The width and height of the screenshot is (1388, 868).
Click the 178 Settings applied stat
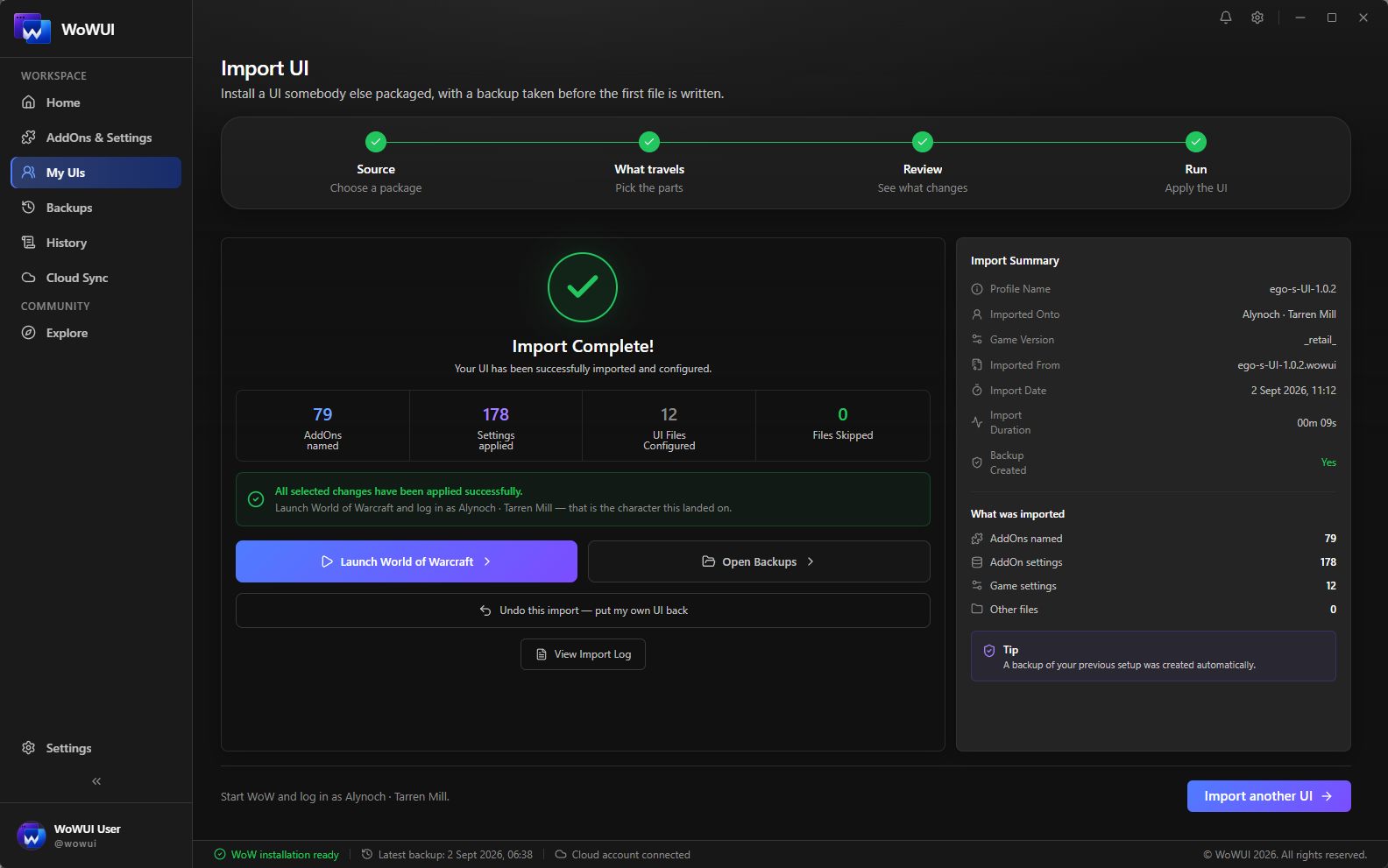[x=496, y=426]
